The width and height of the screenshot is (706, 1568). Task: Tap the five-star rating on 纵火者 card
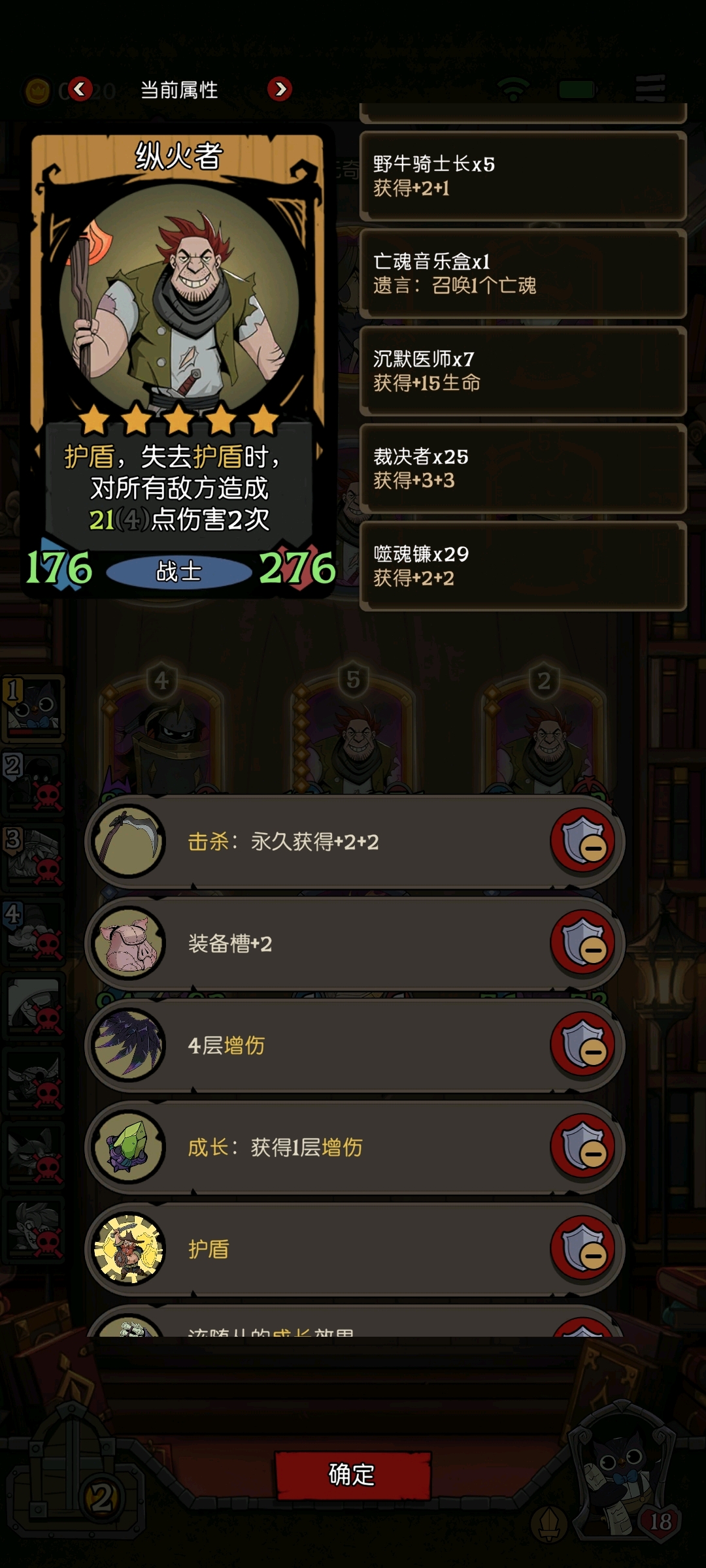[178, 419]
